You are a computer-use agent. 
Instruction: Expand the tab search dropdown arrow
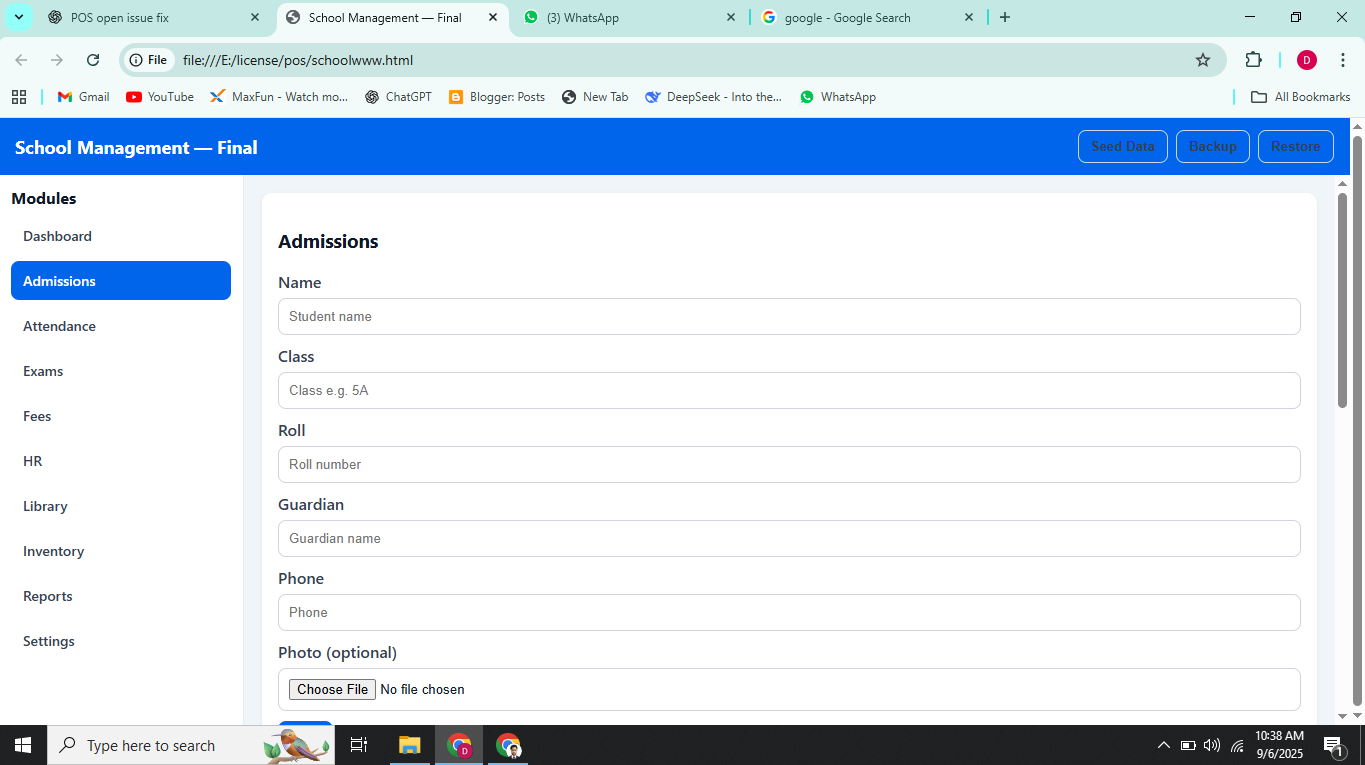pos(18,17)
